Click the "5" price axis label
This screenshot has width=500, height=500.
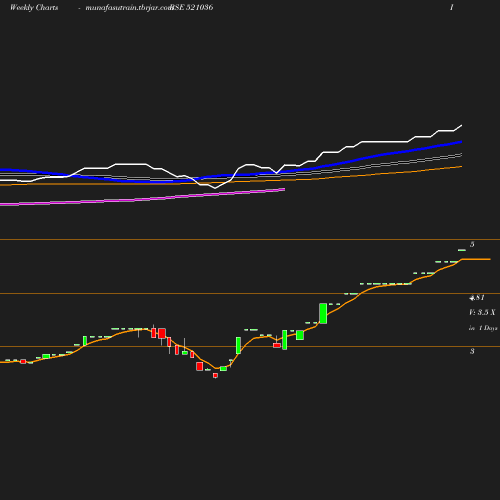[x=472, y=244]
